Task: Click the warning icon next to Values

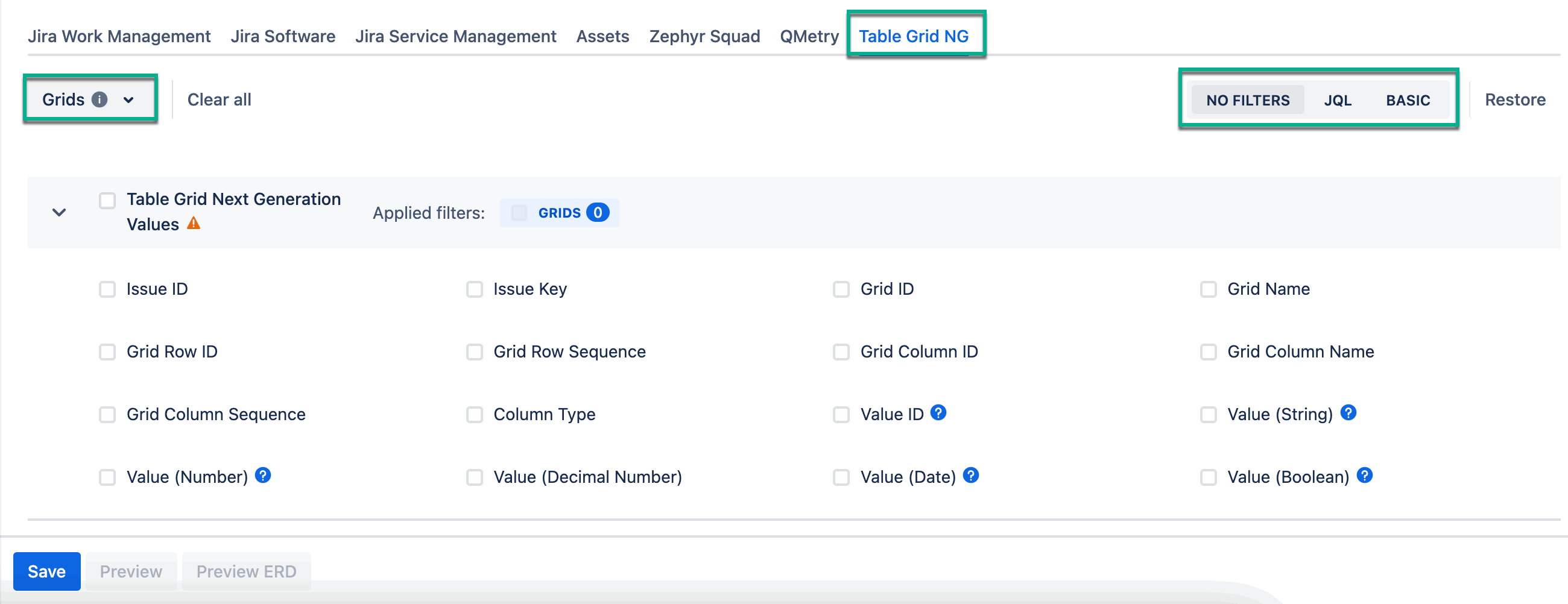Action: tap(194, 223)
